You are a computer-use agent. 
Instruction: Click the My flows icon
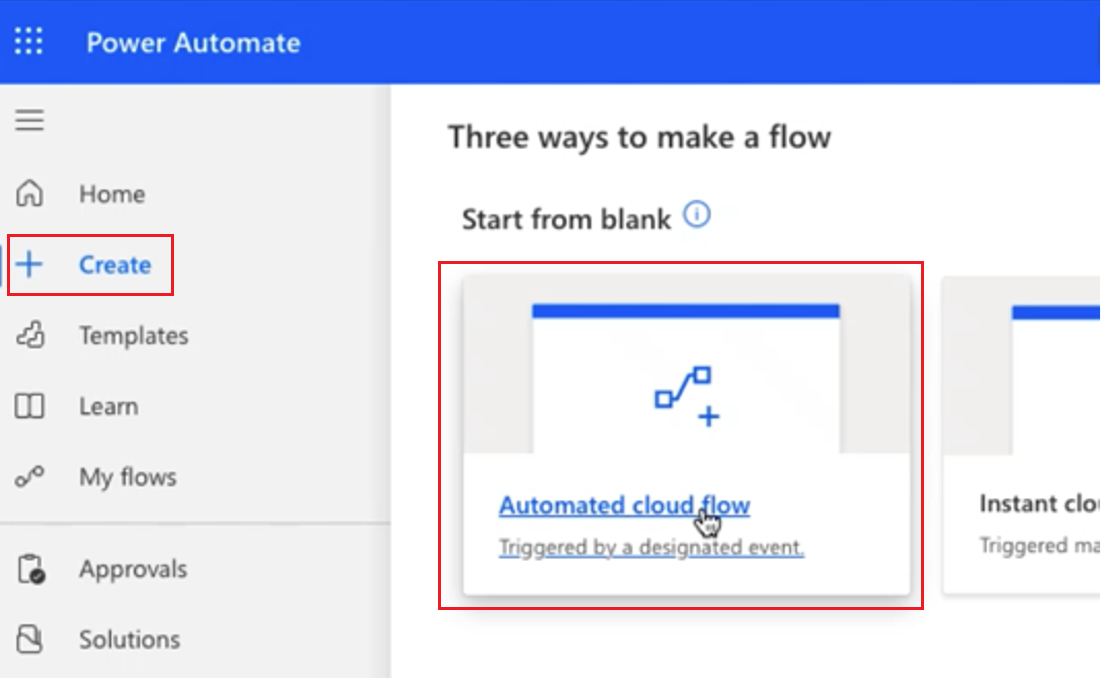click(x=30, y=477)
